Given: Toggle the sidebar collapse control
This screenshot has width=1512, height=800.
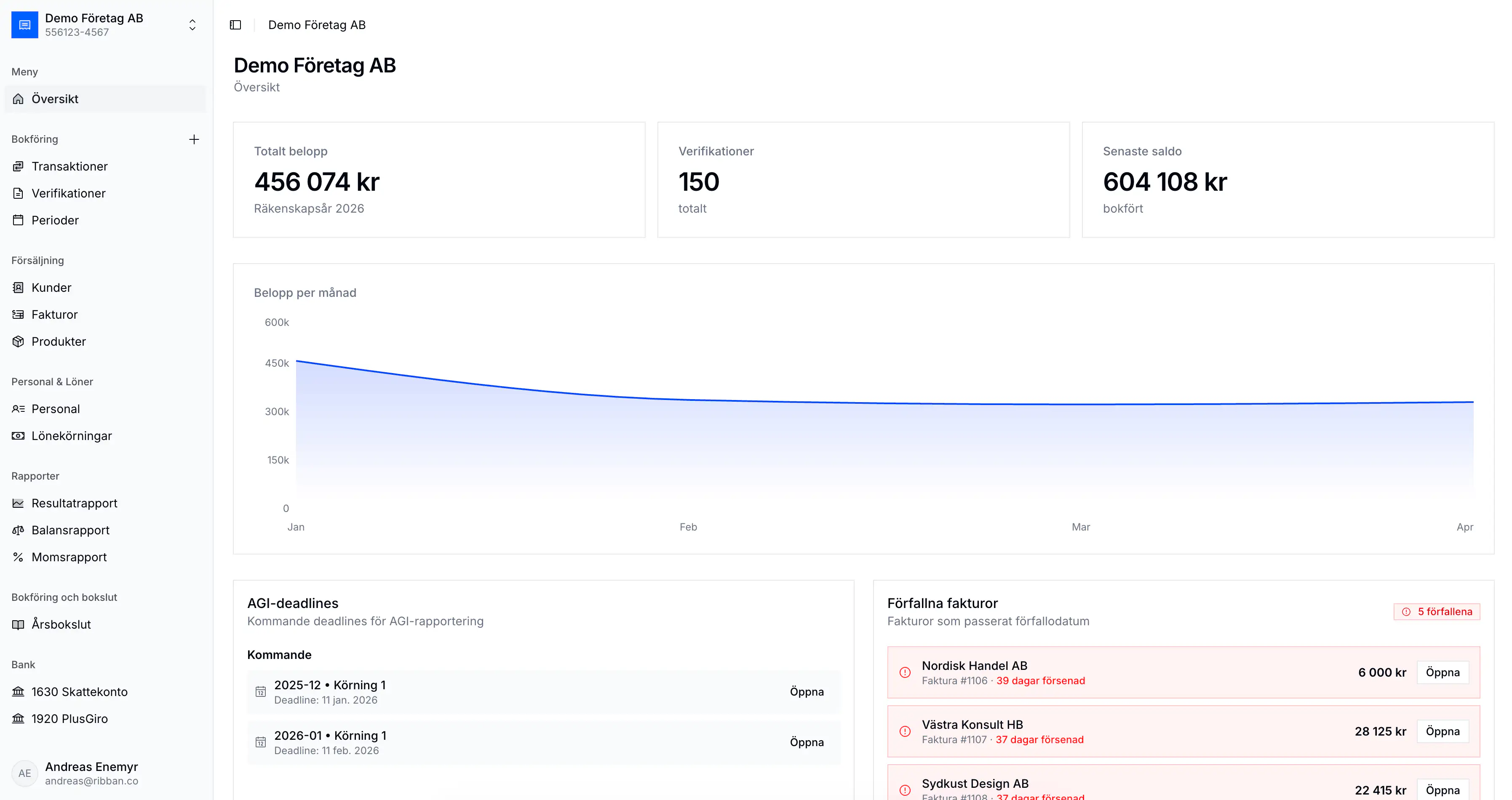Looking at the screenshot, I should pyautogui.click(x=236, y=25).
